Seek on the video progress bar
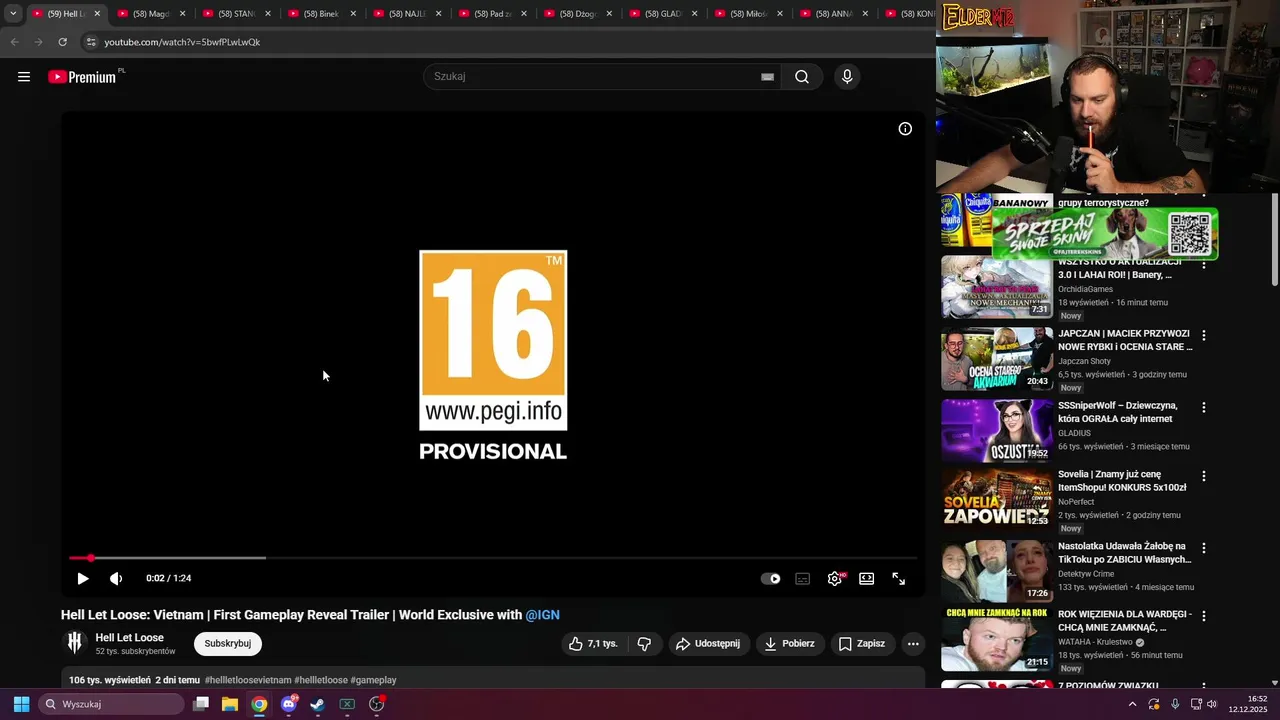 click(493, 558)
